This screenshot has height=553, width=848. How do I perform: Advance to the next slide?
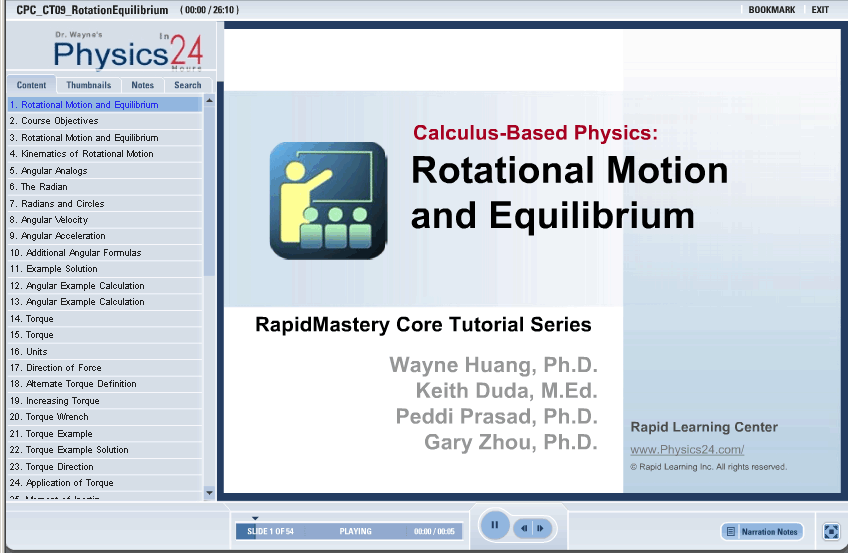(540, 528)
